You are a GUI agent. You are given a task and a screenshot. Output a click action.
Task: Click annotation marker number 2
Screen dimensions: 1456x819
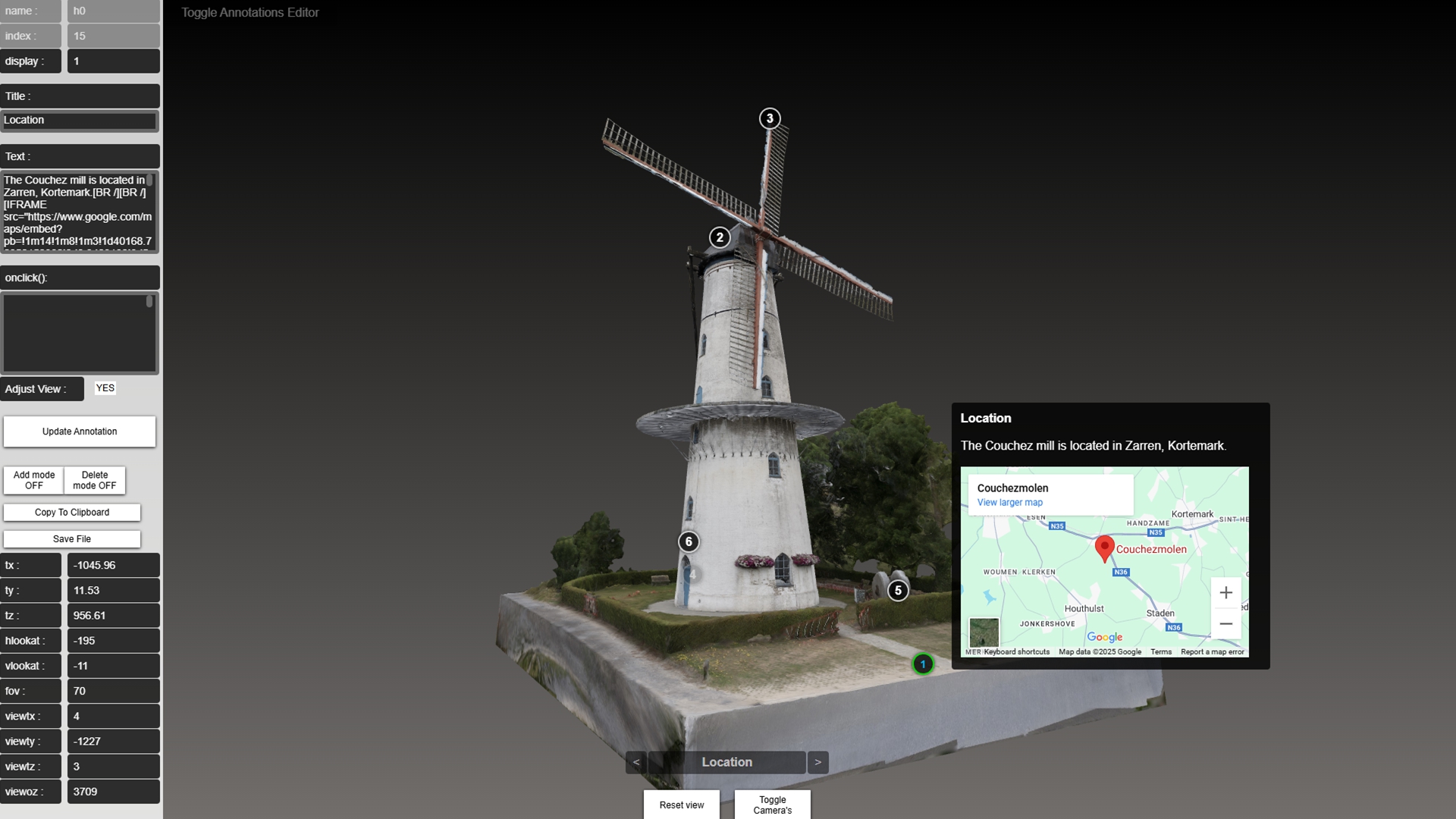720,237
